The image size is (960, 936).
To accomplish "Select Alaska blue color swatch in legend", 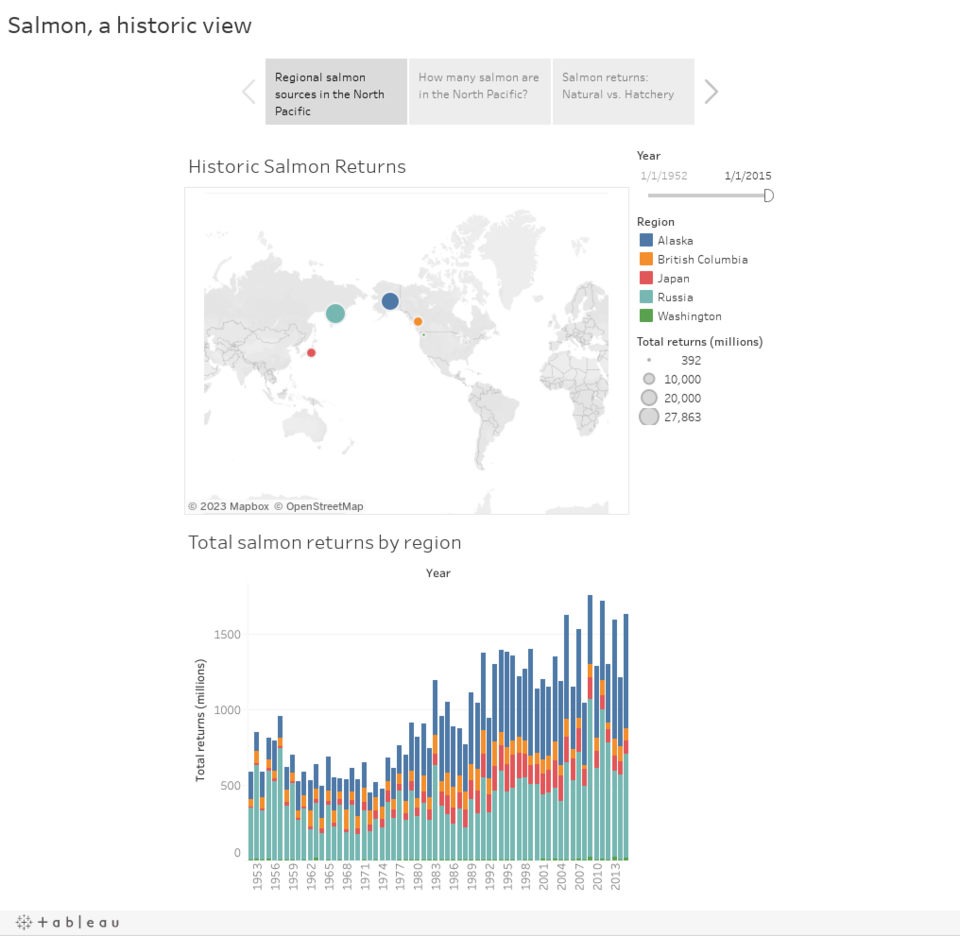I will pyautogui.click(x=646, y=240).
